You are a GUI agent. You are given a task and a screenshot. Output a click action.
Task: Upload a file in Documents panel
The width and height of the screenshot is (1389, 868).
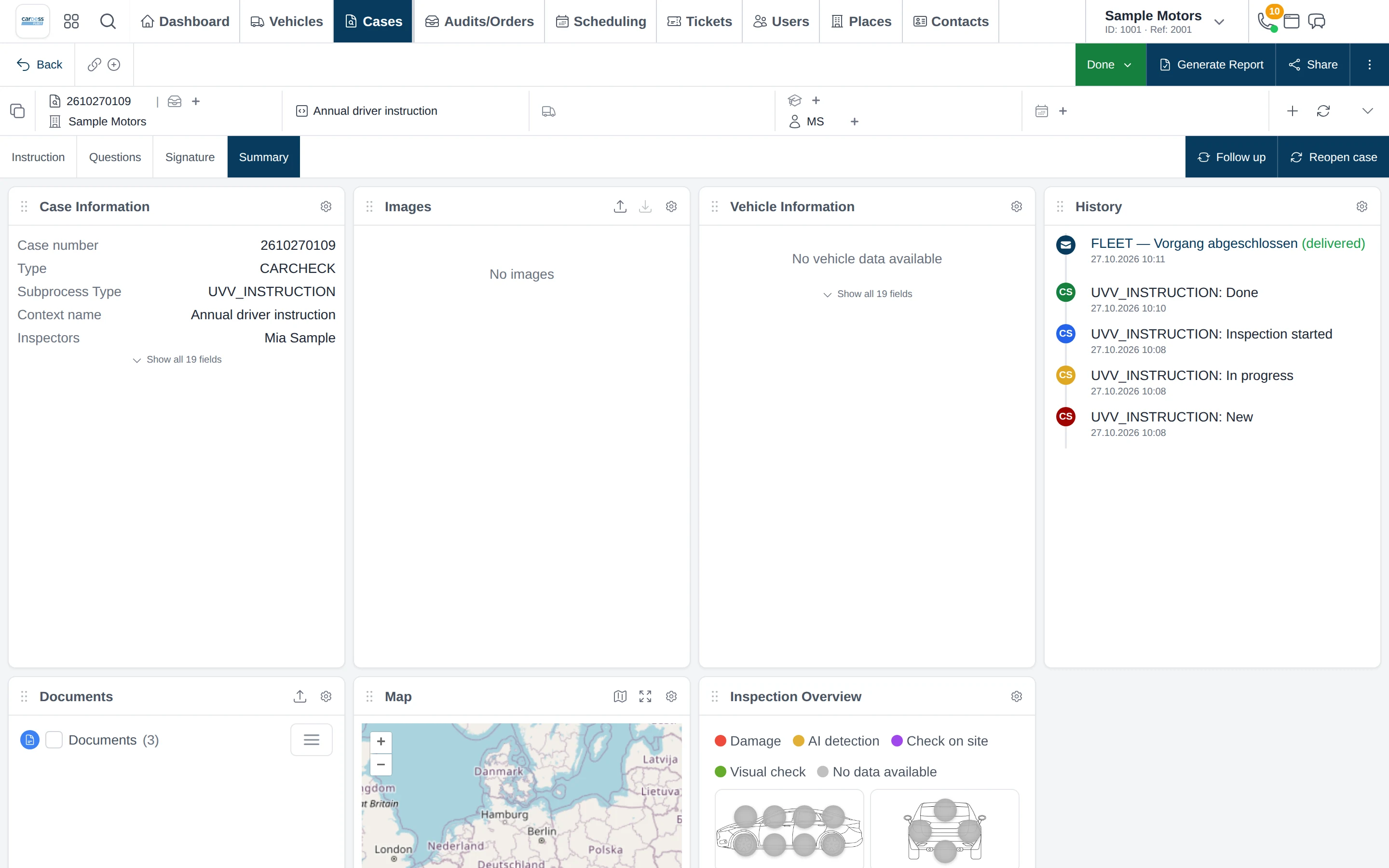click(x=300, y=696)
